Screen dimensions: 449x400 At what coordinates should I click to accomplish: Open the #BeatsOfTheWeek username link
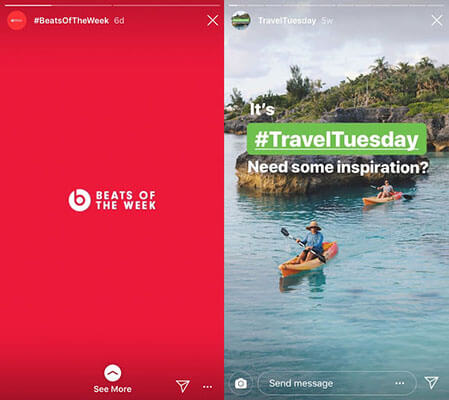tap(71, 21)
